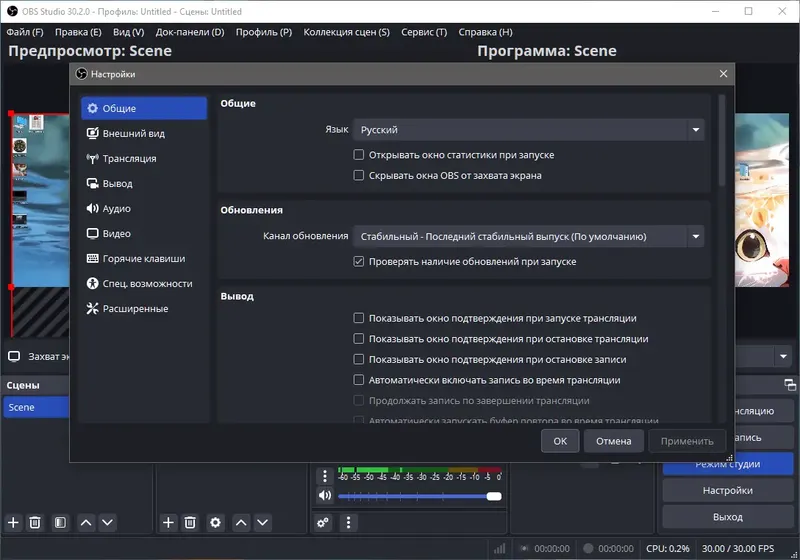Click the preview screen capture thumbnail

click(x=40, y=200)
